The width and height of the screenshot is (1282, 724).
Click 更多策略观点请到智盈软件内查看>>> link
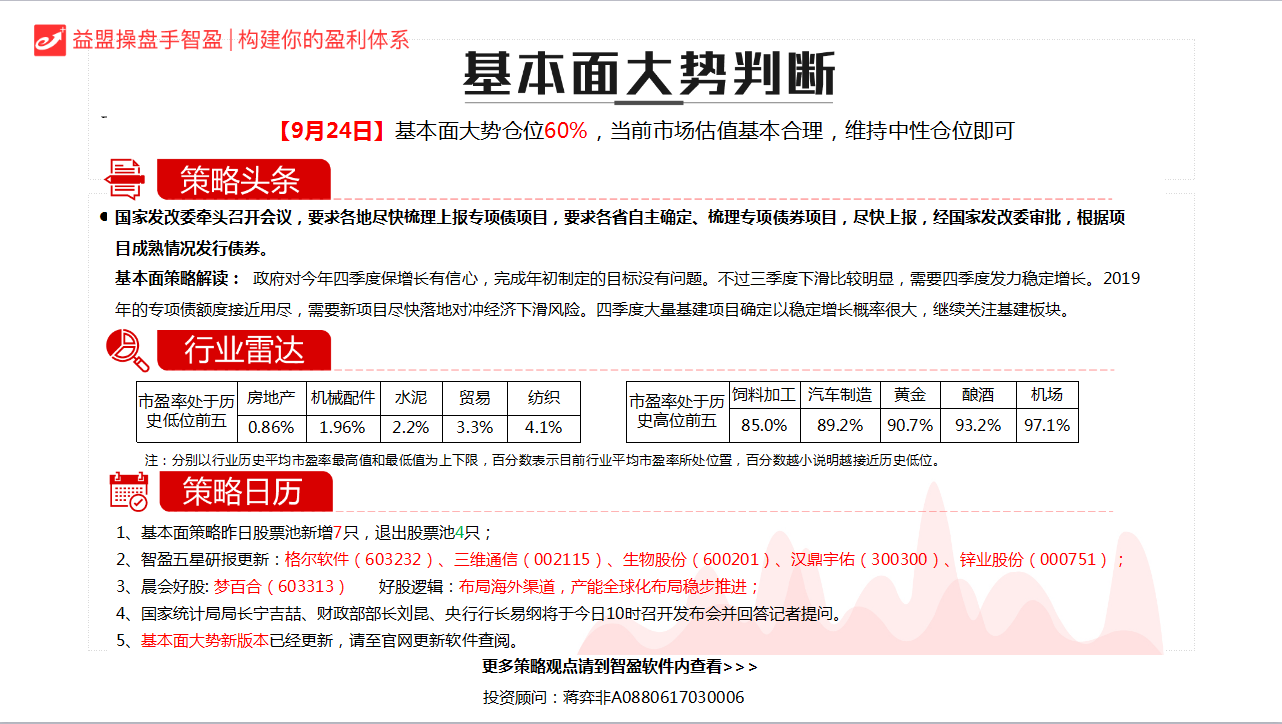[619, 667]
